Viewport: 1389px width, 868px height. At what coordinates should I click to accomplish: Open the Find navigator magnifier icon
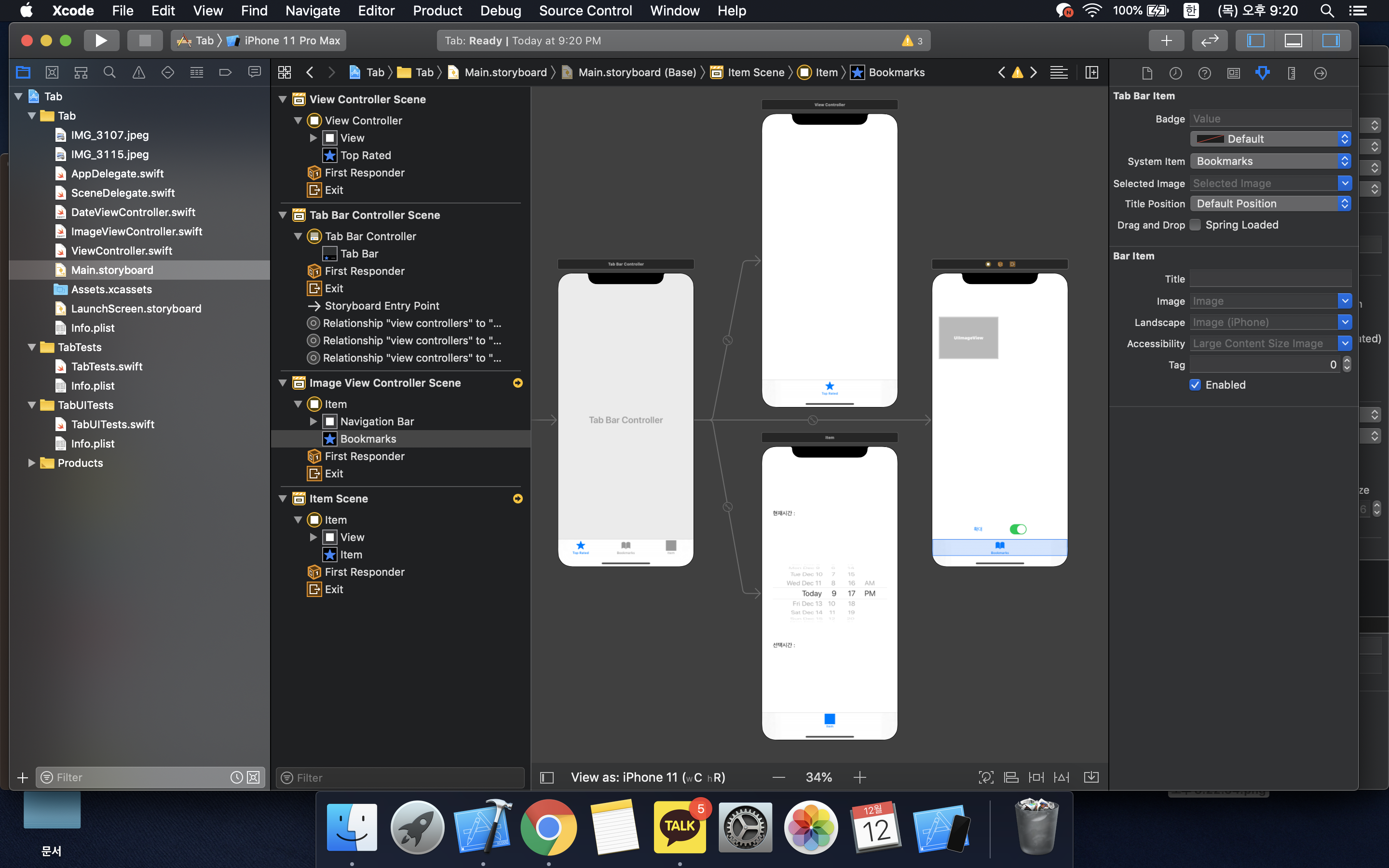[109, 72]
